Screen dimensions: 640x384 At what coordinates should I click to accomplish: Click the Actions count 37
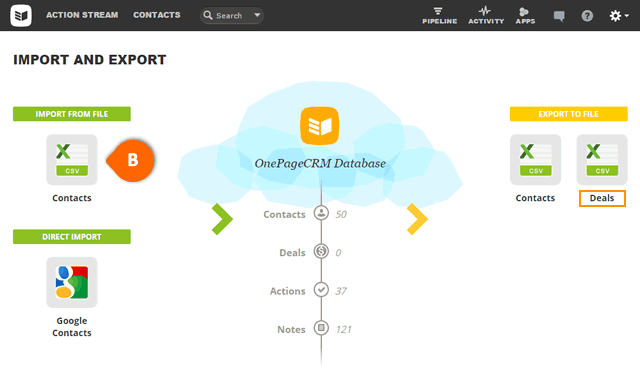(341, 291)
